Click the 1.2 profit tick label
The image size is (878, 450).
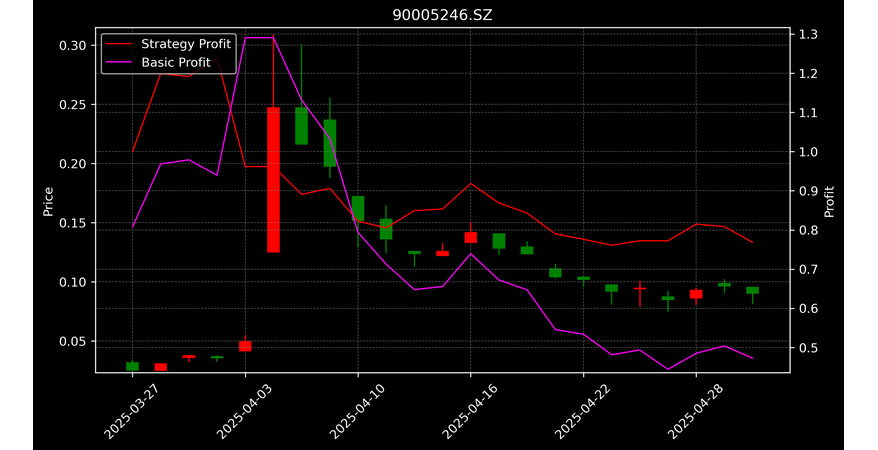(807, 74)
